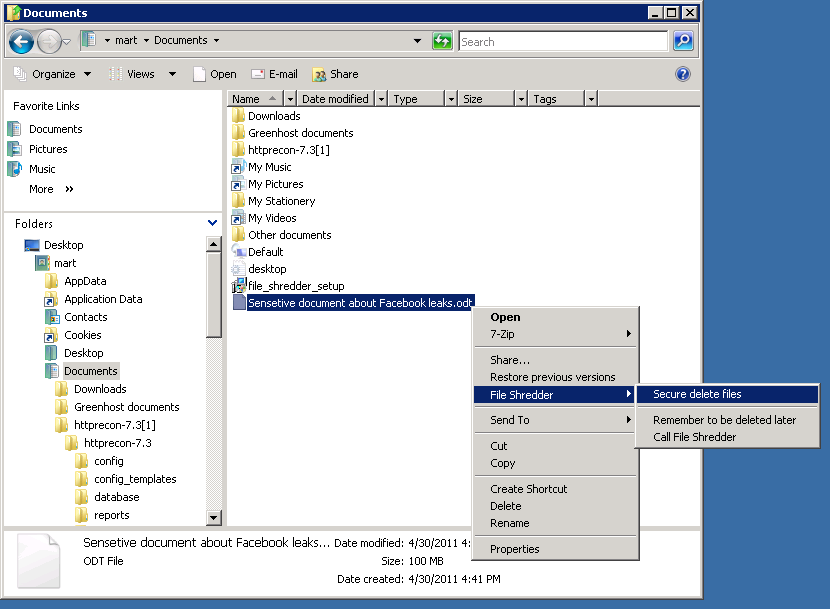Open the Organize dropdown menu

pyautogui.click(x=53, y=74)
